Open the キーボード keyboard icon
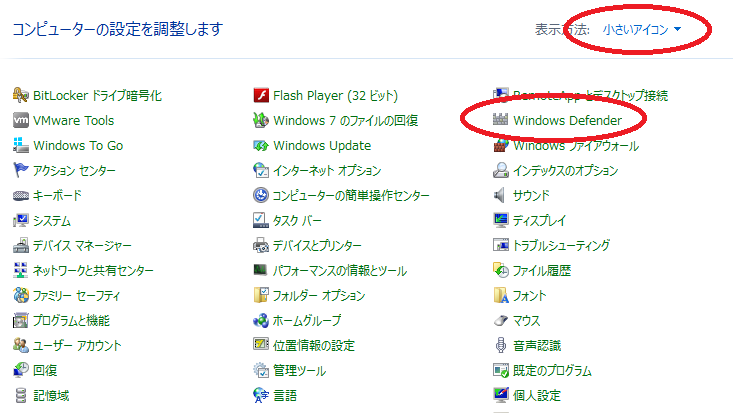Viewport: 733px width, 413px height. click(x=21, y=196)
